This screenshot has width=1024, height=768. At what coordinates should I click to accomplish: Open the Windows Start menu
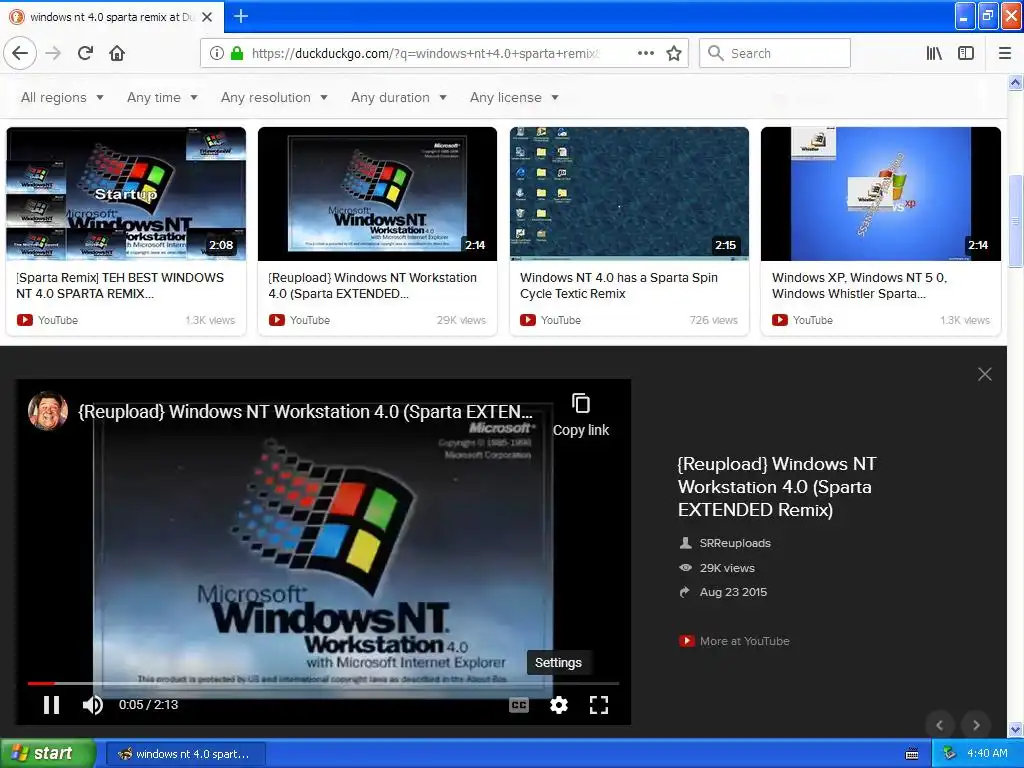[48, 754]
